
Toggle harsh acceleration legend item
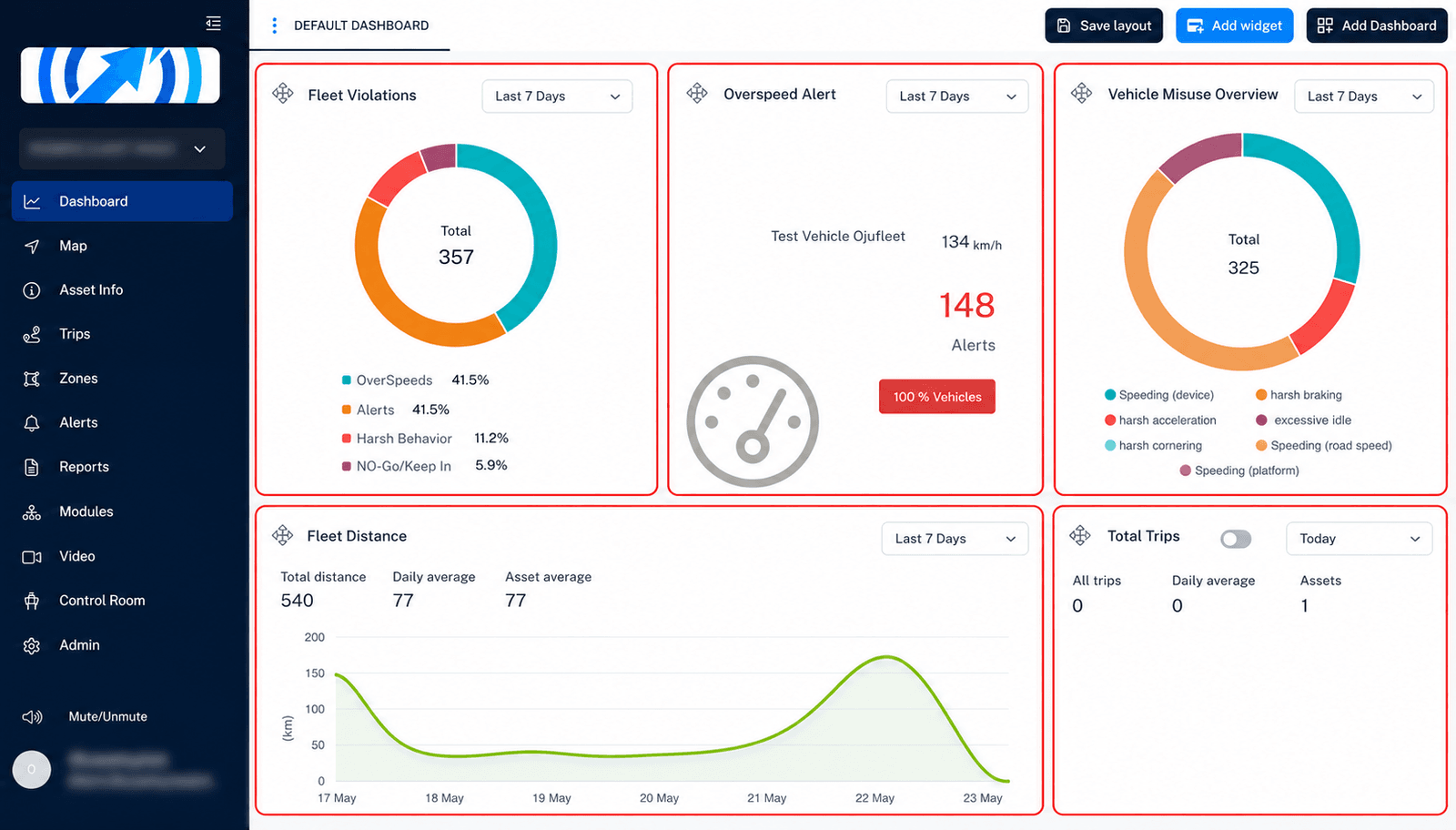tap(1160, 420)
